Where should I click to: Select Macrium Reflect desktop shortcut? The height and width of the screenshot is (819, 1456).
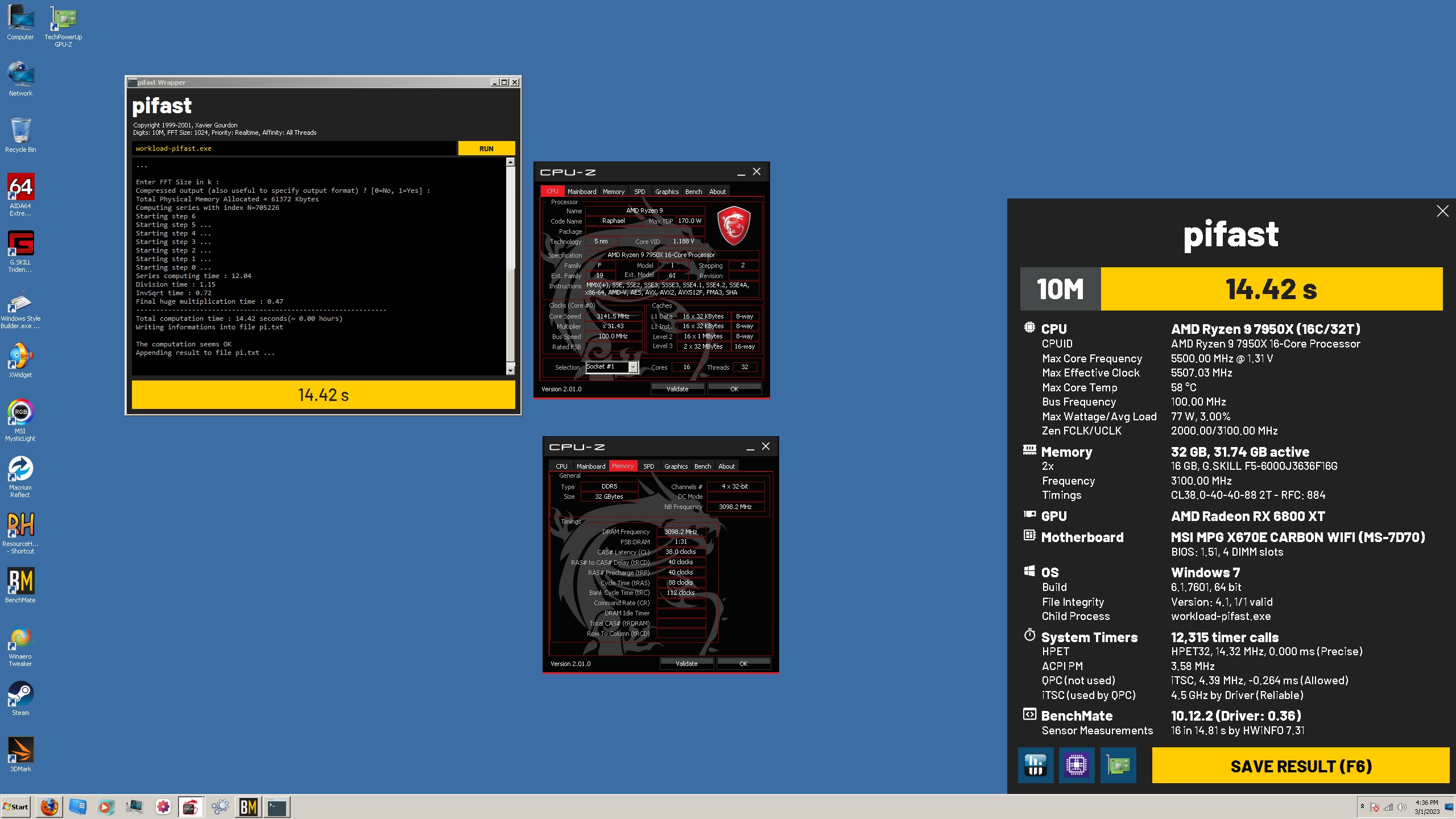tap(20, 477)
